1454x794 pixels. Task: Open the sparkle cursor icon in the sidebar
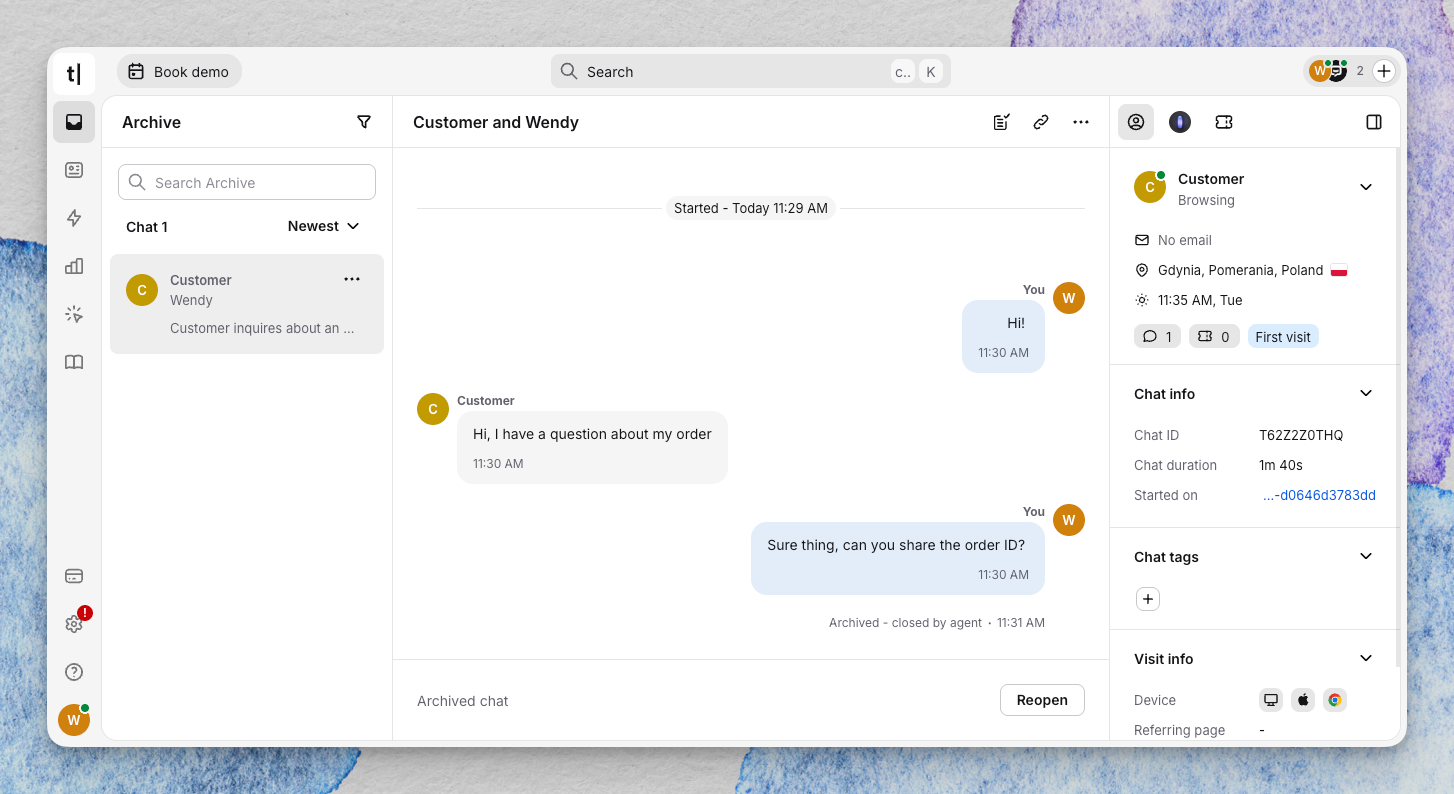click(74, 314)
